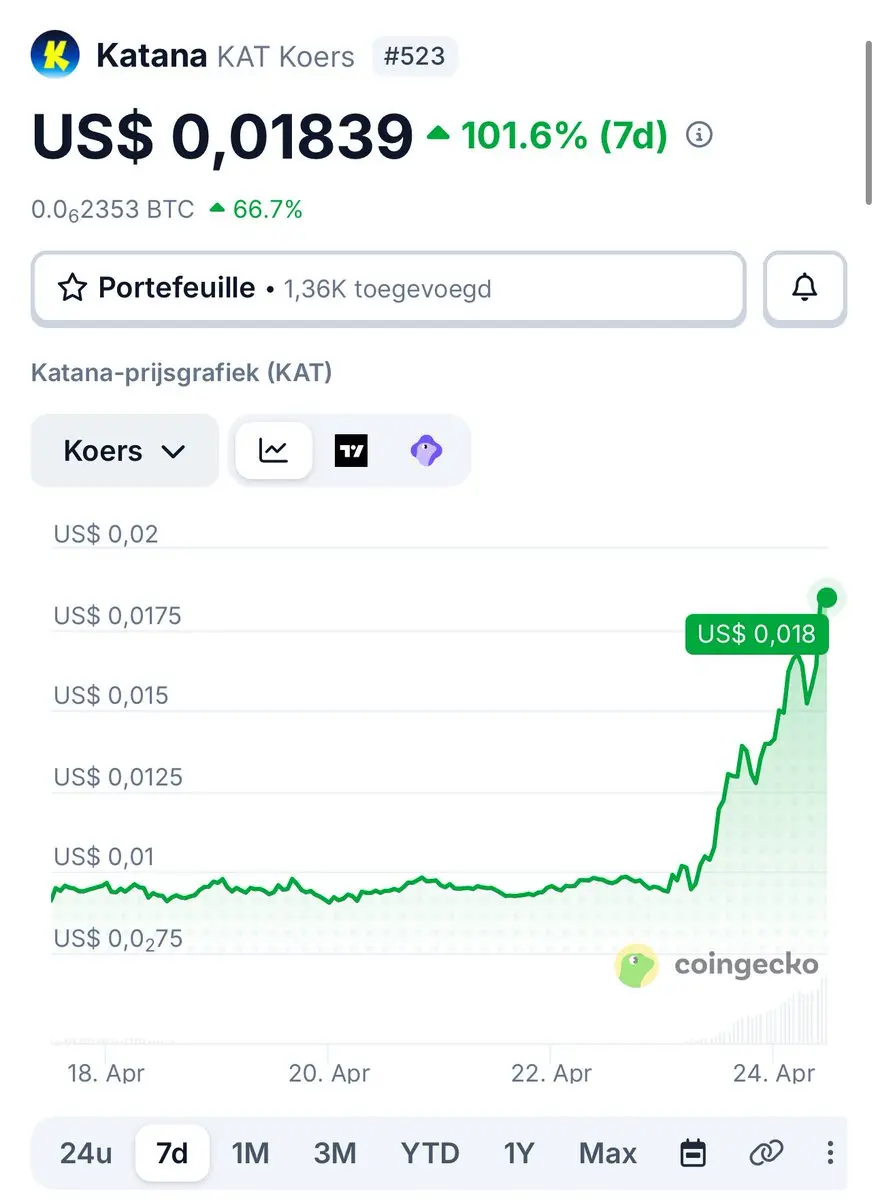The width and height of the screenshot is (878, 1200).
Task: Copy chart link with chain icon
Action: (766, 1153)
